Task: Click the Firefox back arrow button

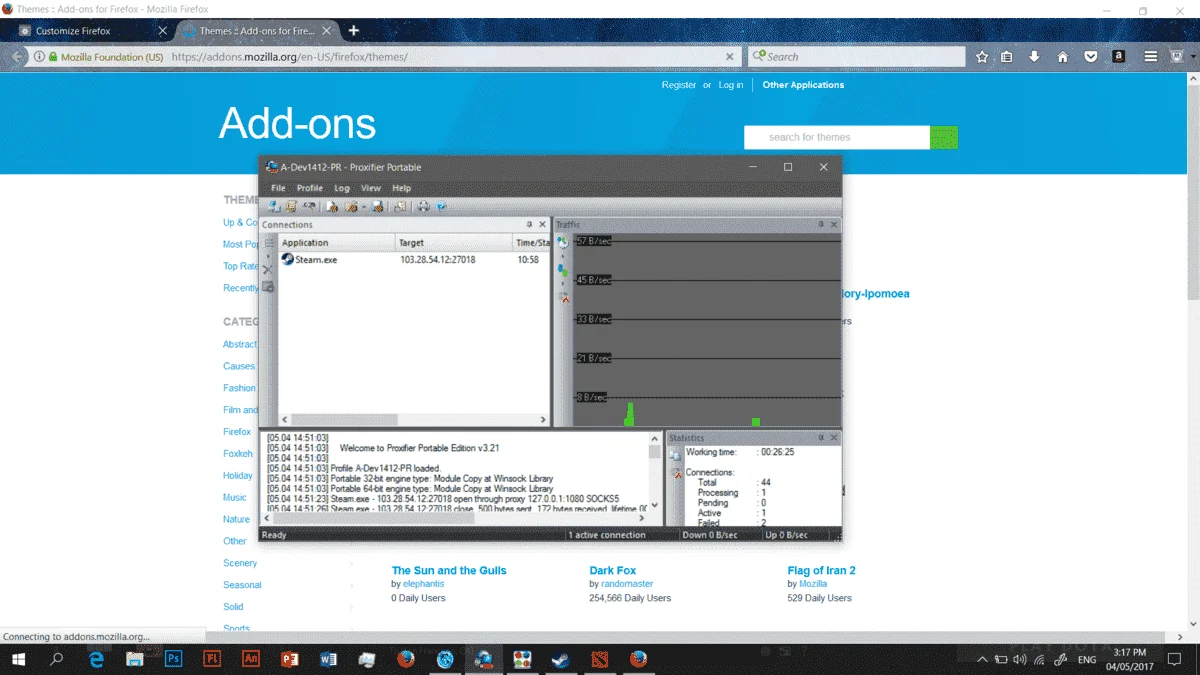Action: (17, 57)
